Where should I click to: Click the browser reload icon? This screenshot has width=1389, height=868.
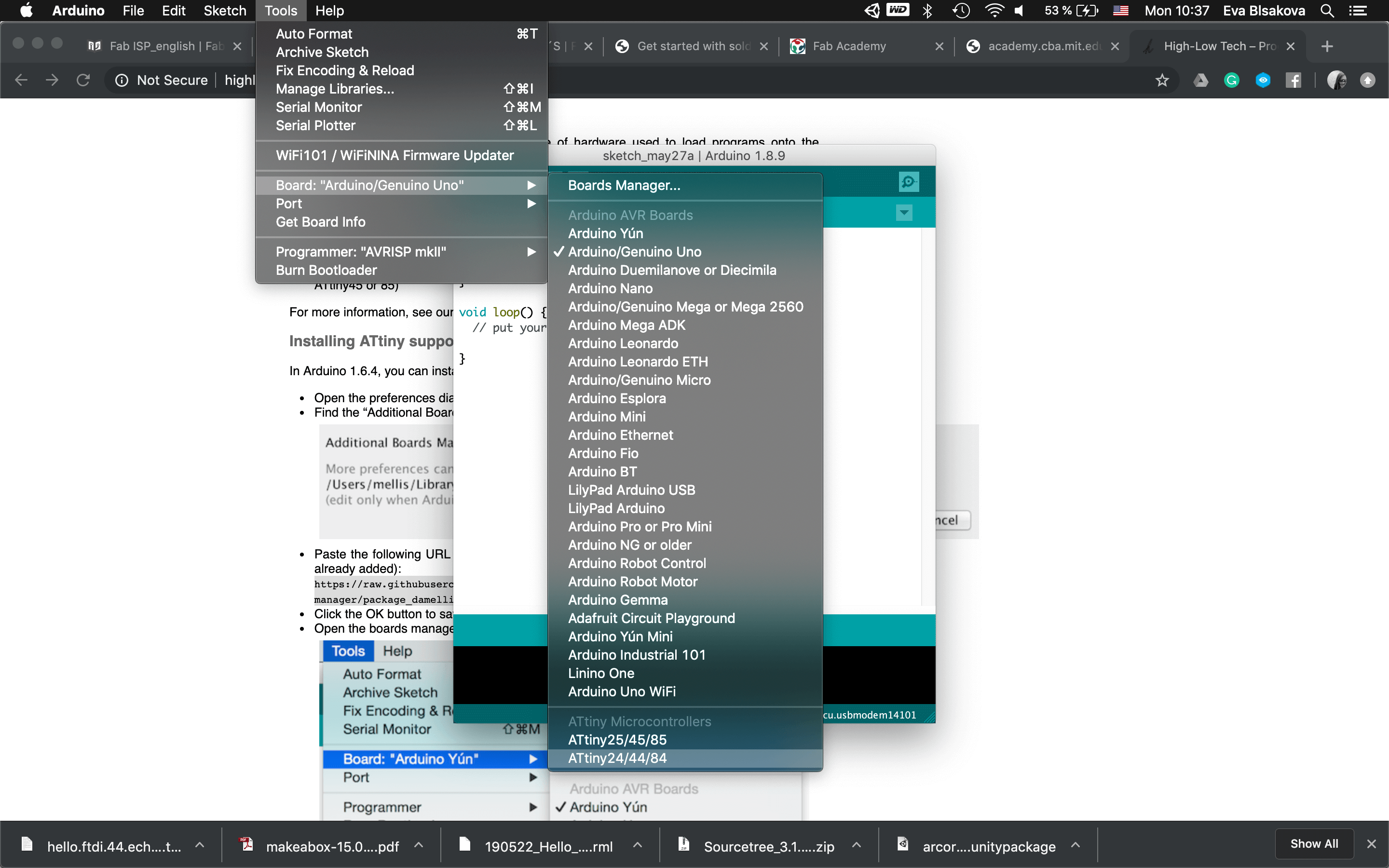click(83, 81)
